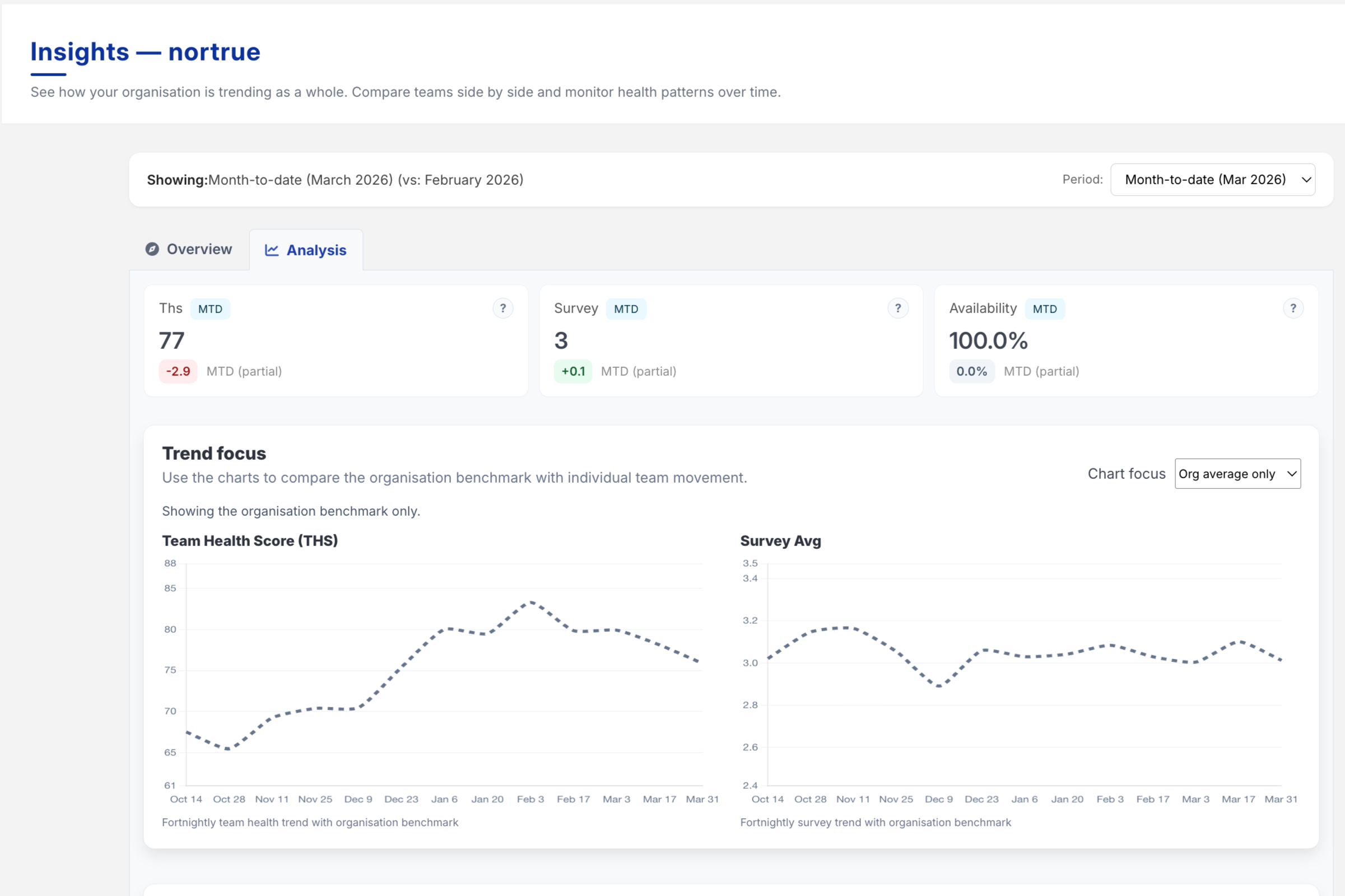Image resolution: width=1345 pixels, height=896 pixels.
Task: Open the Period dropdown
Action: (1212, 179)
